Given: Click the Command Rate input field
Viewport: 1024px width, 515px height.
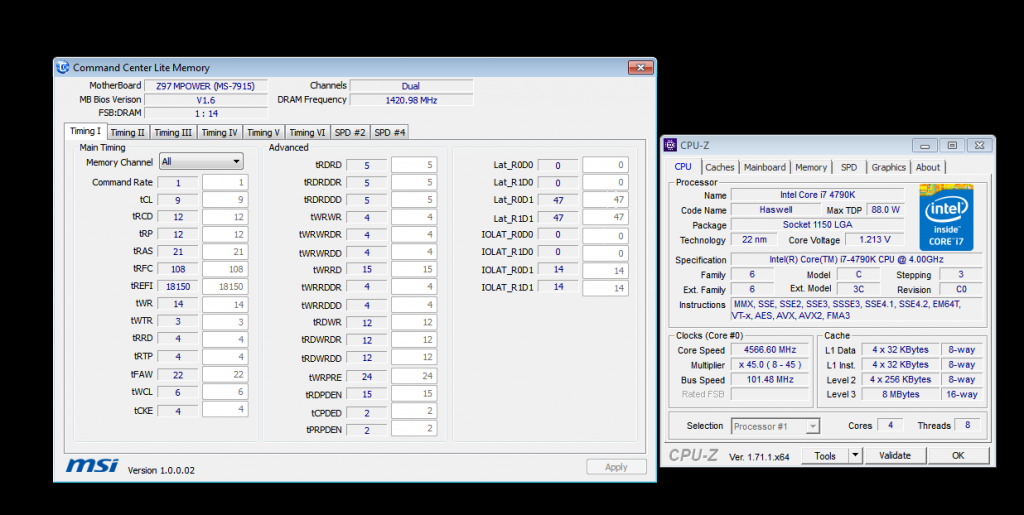Looking at the screenshot, I should click(225, 183).
